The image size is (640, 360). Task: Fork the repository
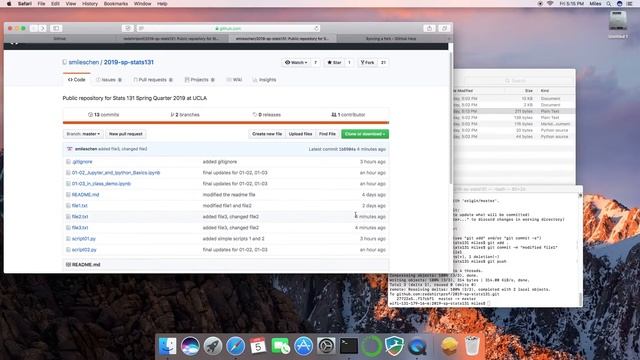pos(367,62)
